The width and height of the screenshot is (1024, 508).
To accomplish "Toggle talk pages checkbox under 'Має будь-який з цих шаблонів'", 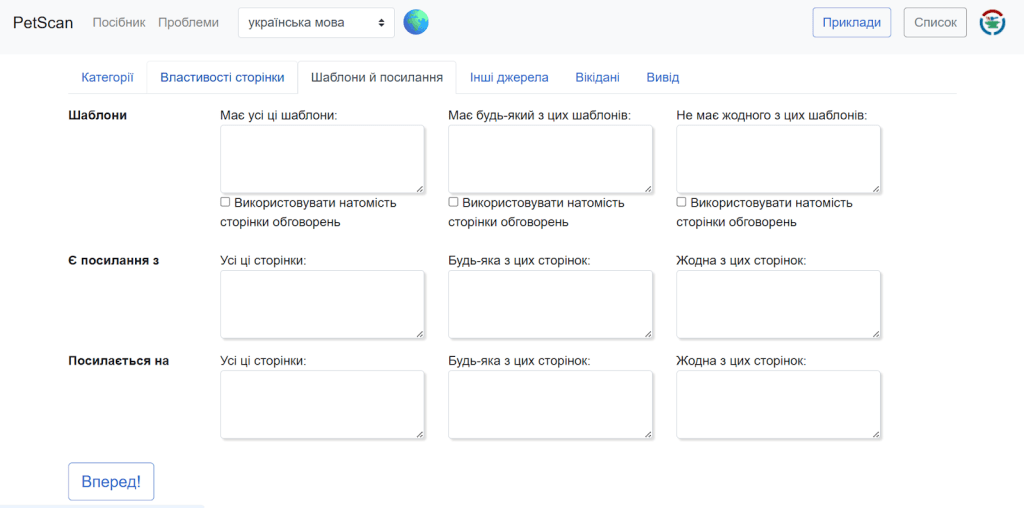I will [x=454, y=202].
